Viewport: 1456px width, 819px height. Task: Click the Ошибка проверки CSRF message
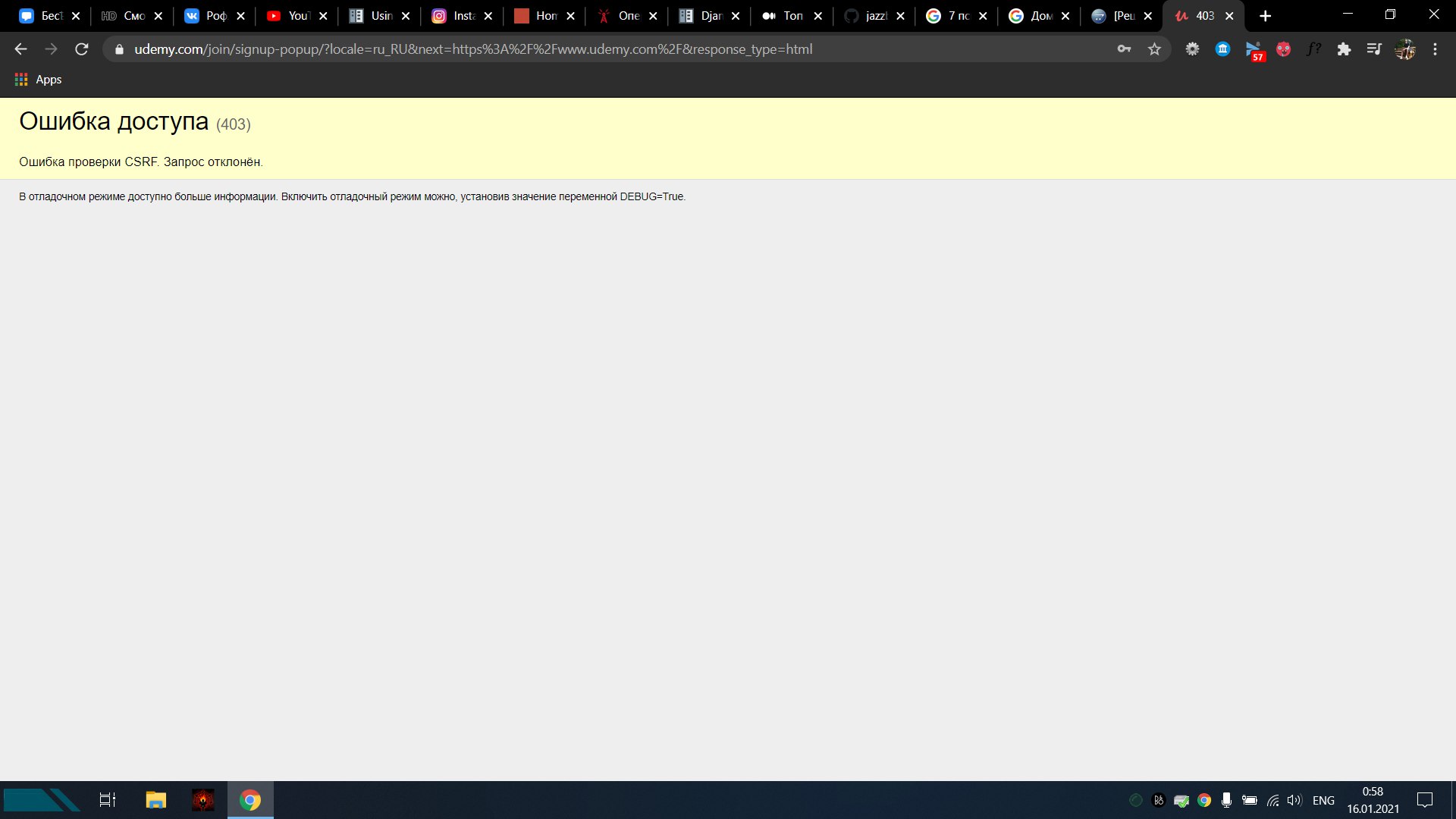click(x=141, y=162)
